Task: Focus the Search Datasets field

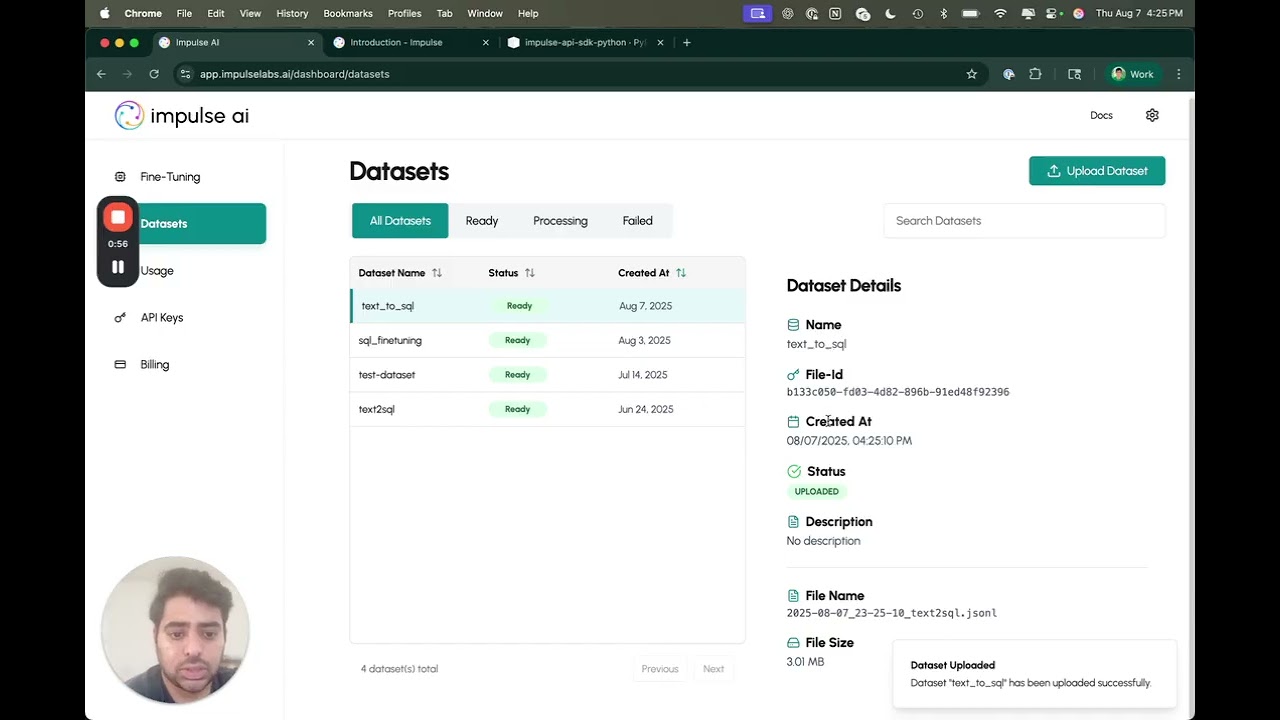Action: [x=1024, y=221]
